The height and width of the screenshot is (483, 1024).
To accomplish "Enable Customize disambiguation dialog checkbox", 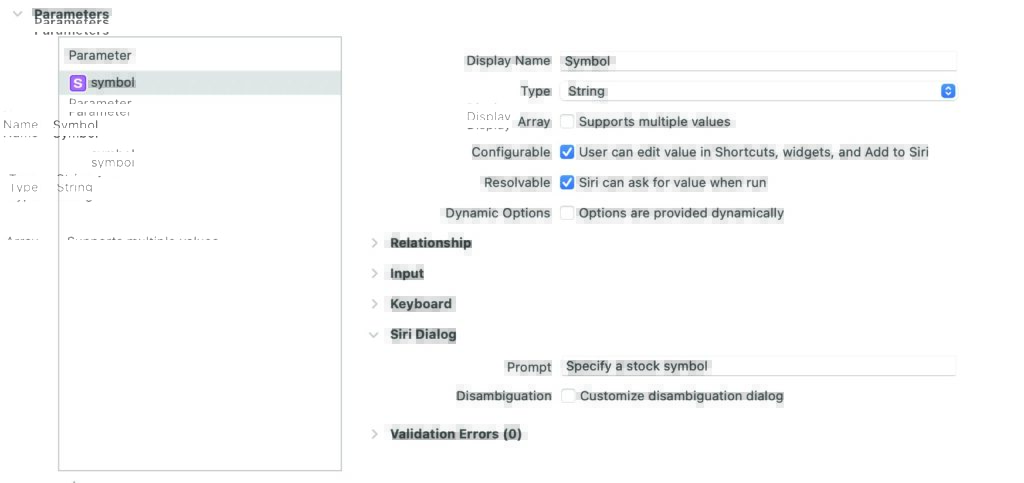I will point(568,396).
